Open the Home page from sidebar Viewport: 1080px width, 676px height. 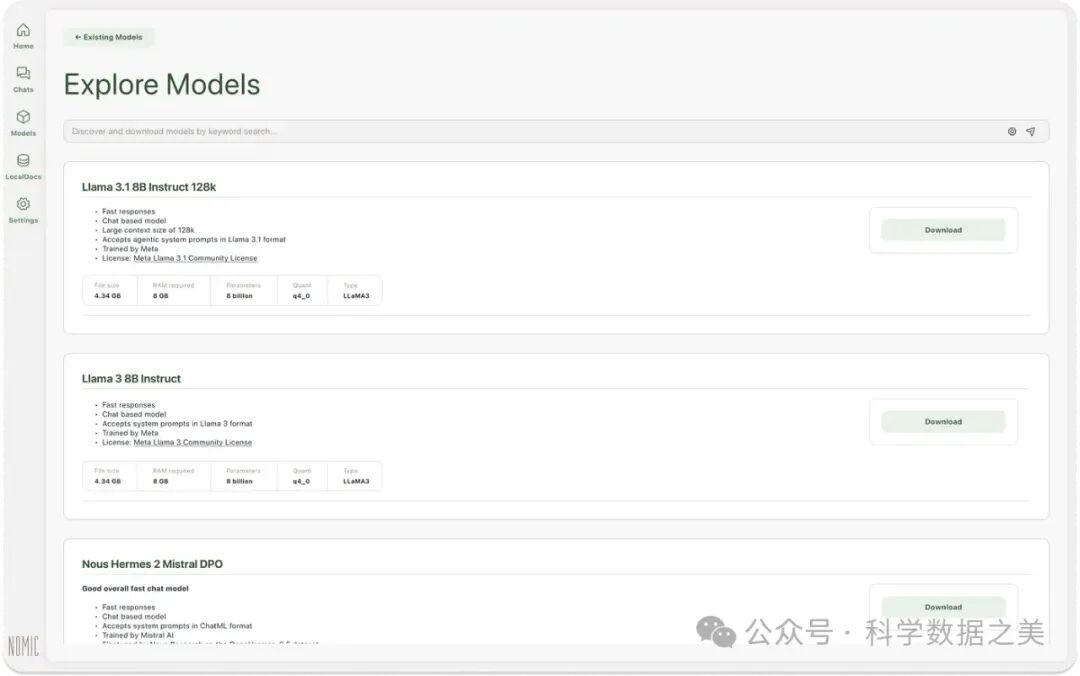coord(23,31)
